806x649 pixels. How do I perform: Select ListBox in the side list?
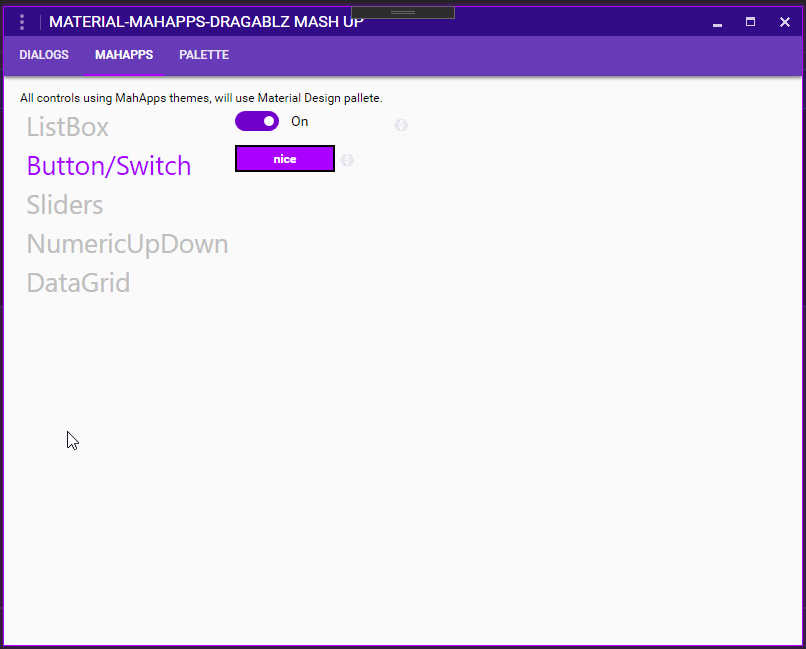click(67, 127)
